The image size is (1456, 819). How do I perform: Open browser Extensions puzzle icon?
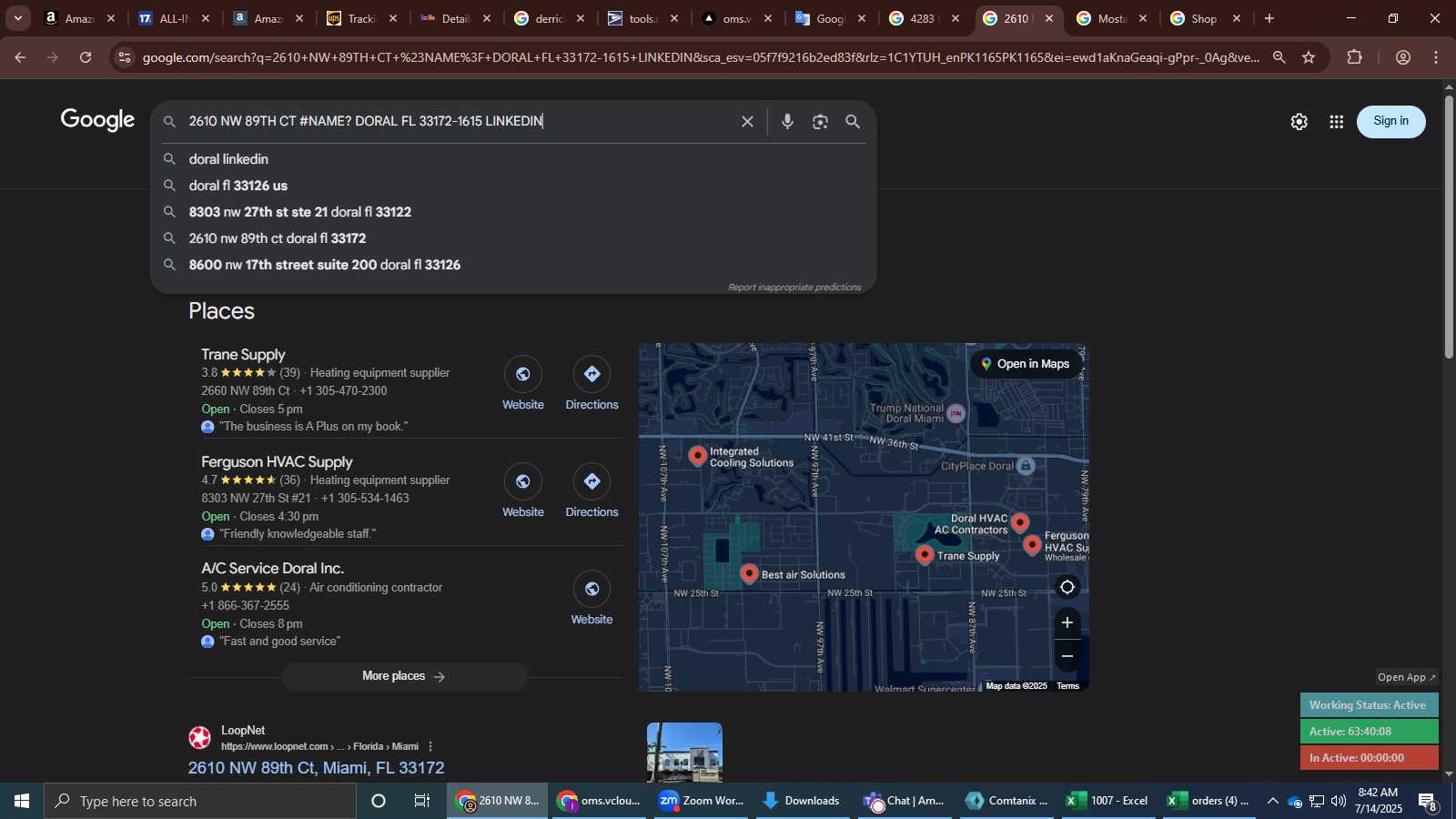[1354, 57]
